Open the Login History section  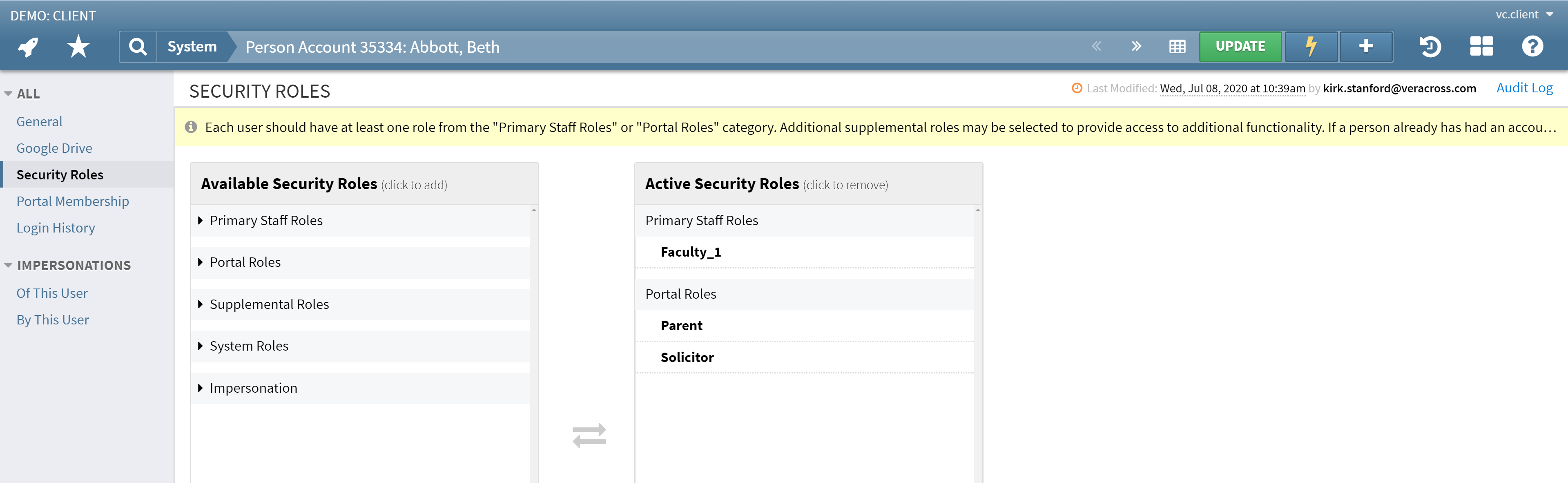56,228
